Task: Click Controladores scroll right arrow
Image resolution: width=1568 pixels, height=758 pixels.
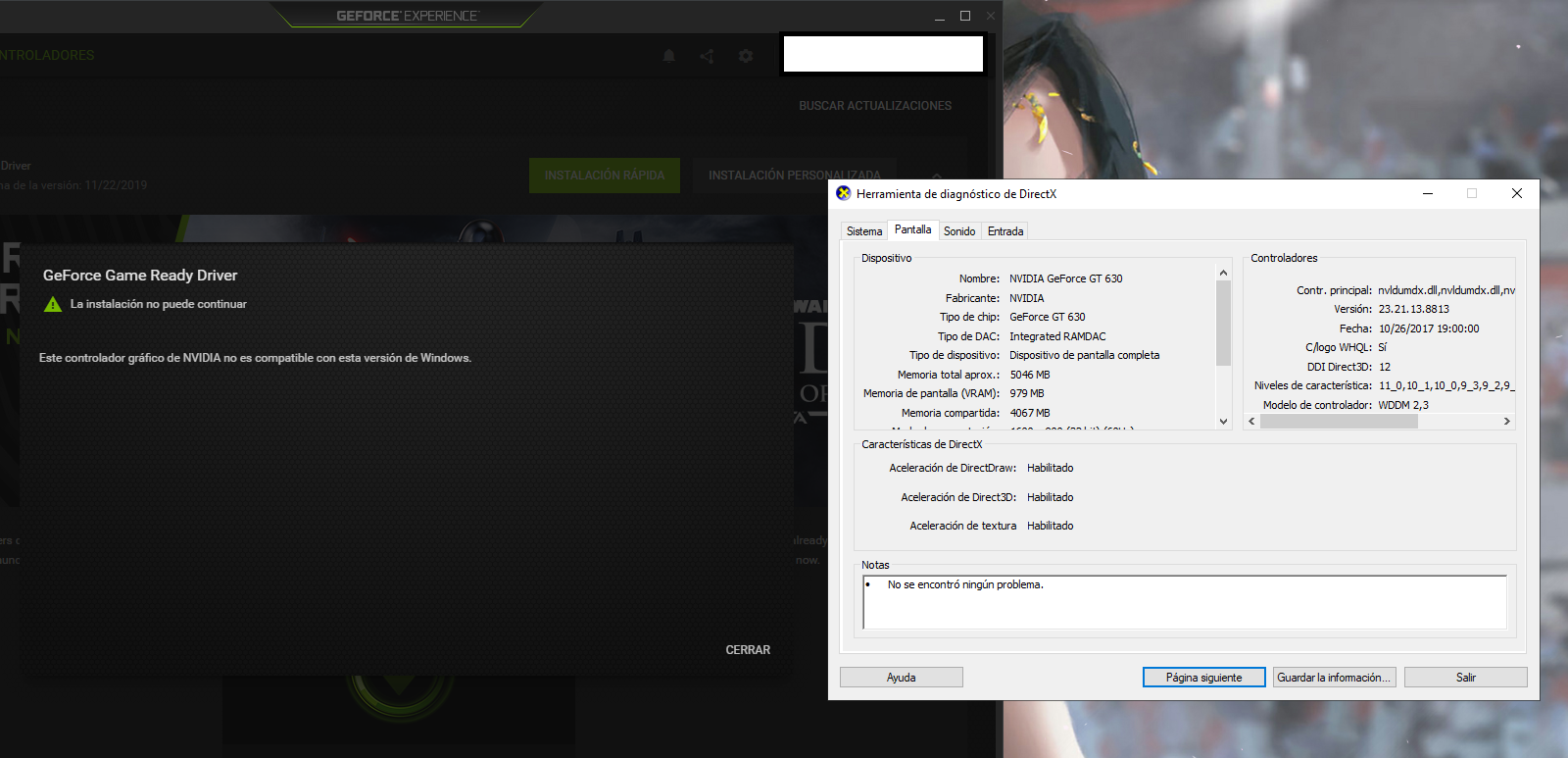Action: point(1507,422)
